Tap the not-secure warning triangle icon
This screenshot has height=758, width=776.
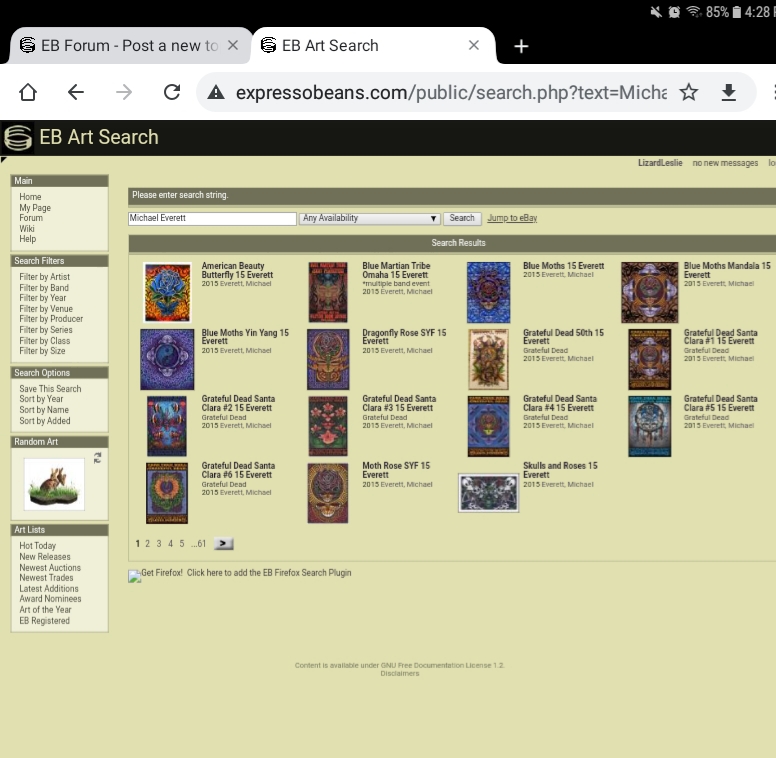coord(216,92)
